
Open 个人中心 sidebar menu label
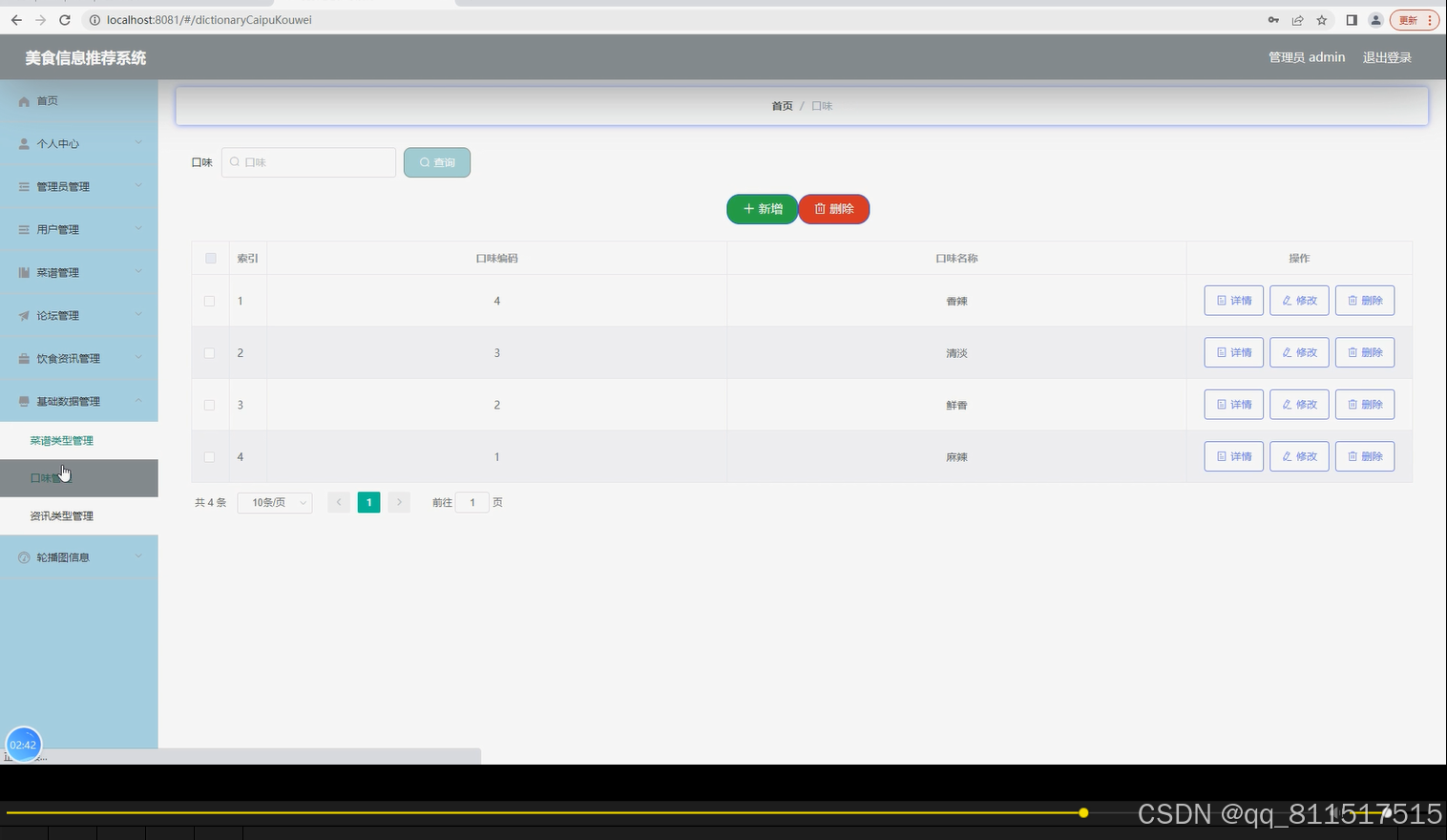58,144
